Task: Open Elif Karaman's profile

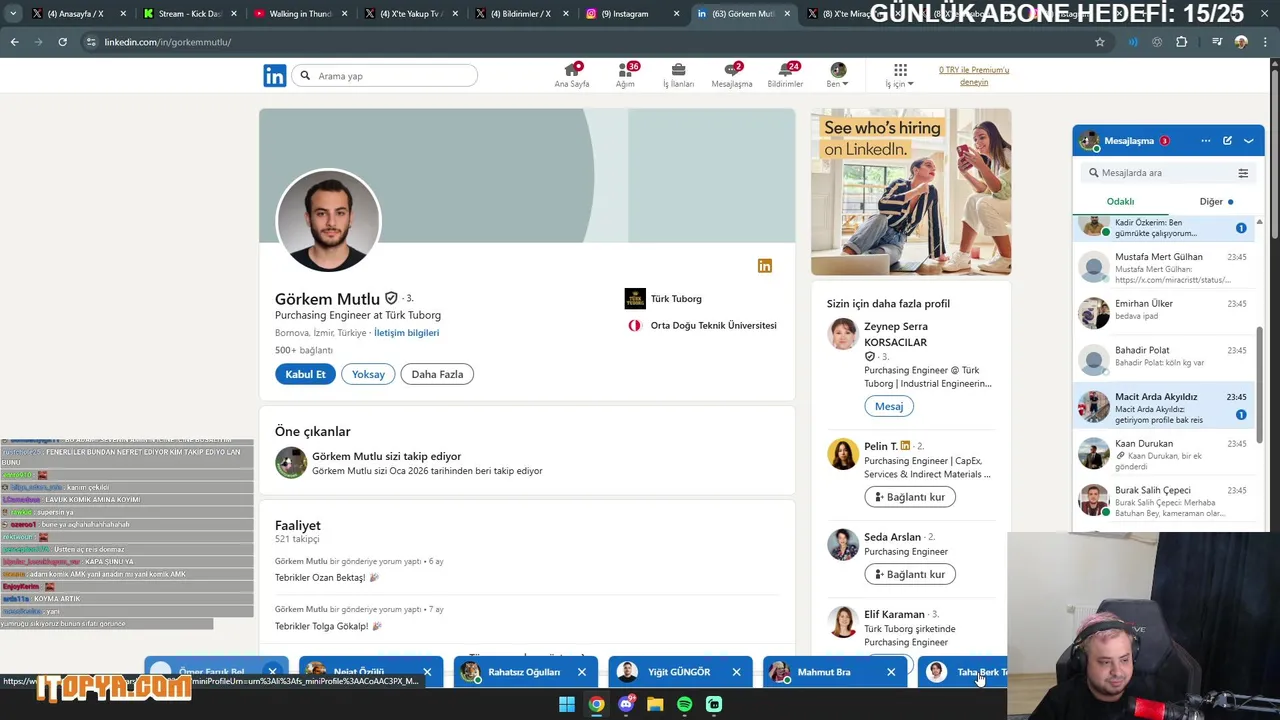Action: click(894, 614)
